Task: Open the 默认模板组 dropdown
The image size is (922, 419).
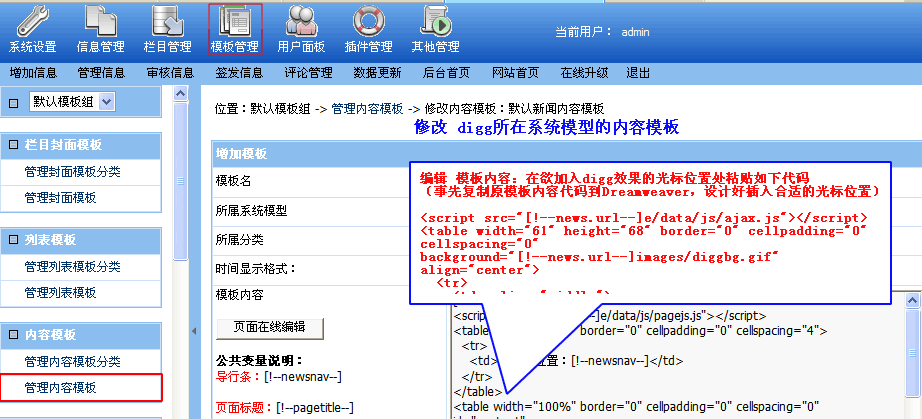Action: click(107, 101)
